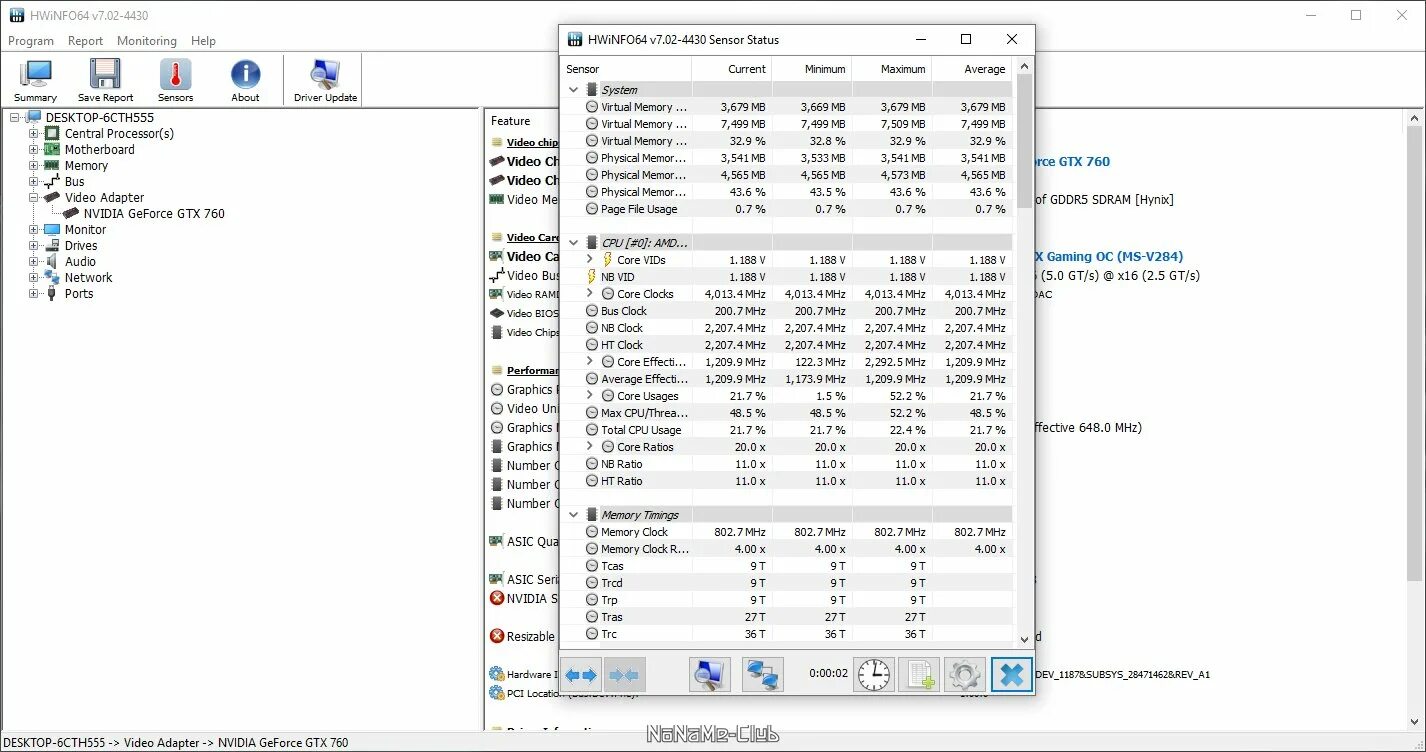Click the shrink layout arrows button
Image resolution: width=1426 pixels, height=752 pixels.
tap(625, 675)
